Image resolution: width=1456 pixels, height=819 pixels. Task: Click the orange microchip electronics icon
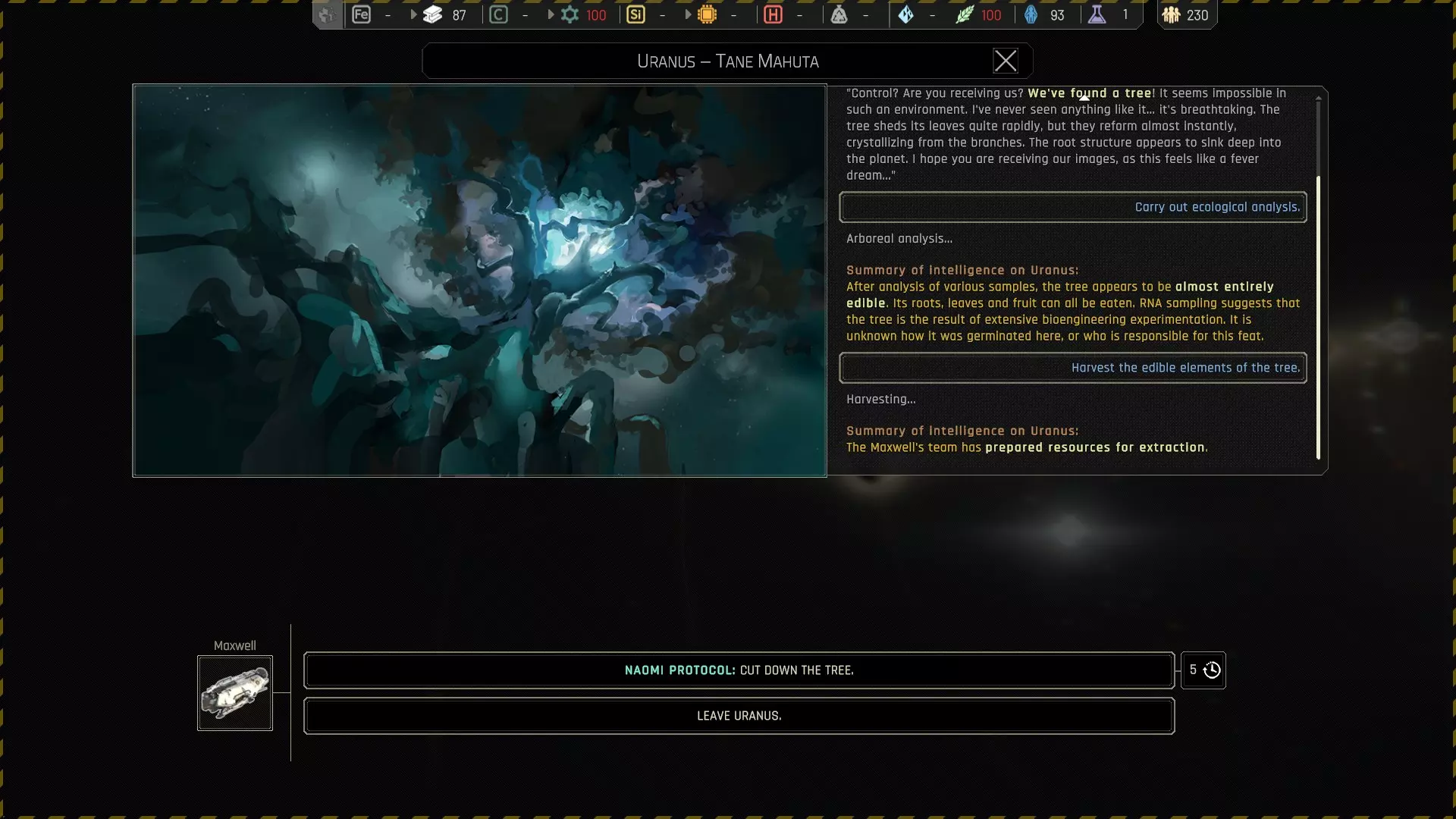(707, 14)
